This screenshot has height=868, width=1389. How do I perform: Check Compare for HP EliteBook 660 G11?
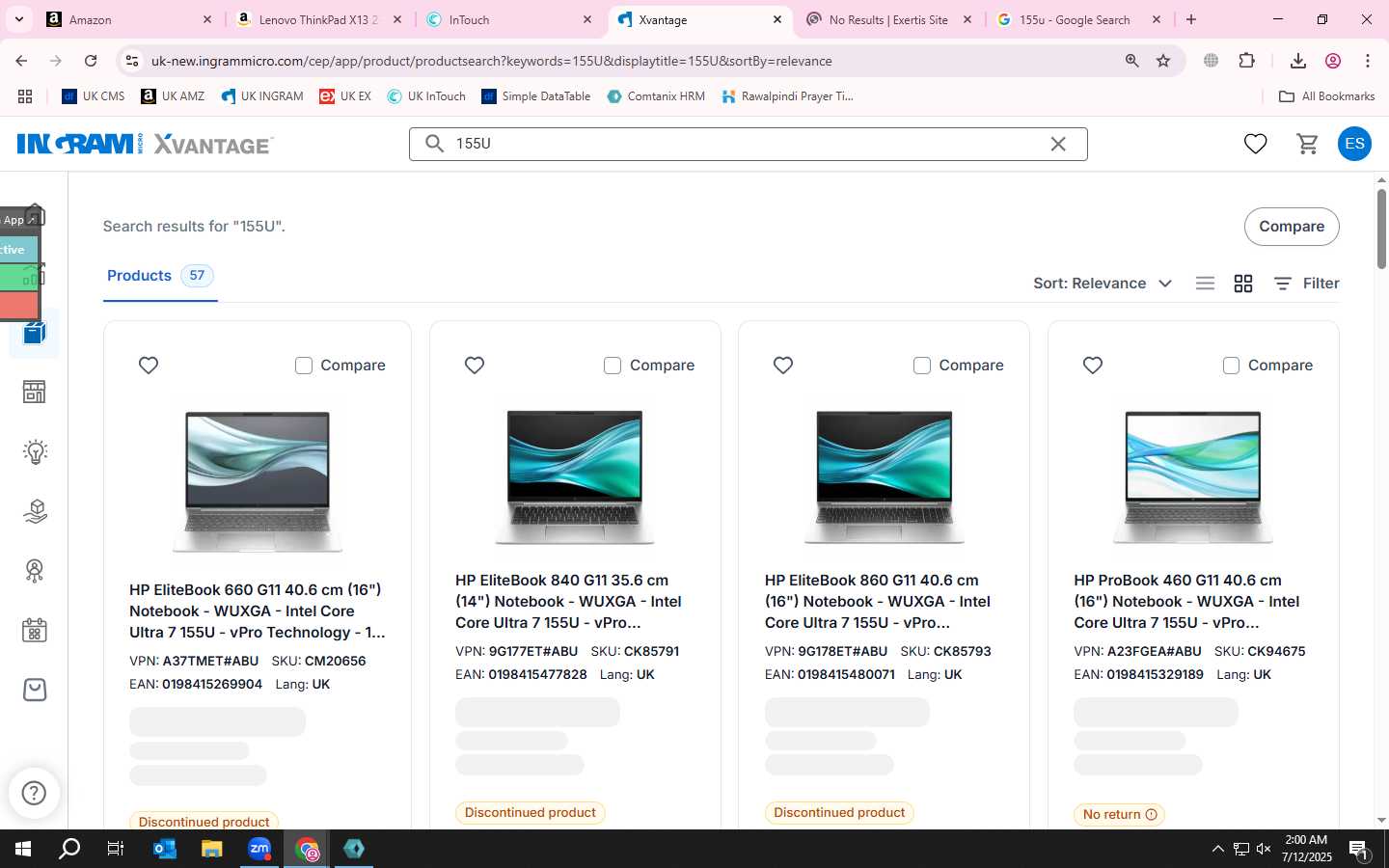pos(304,366)
